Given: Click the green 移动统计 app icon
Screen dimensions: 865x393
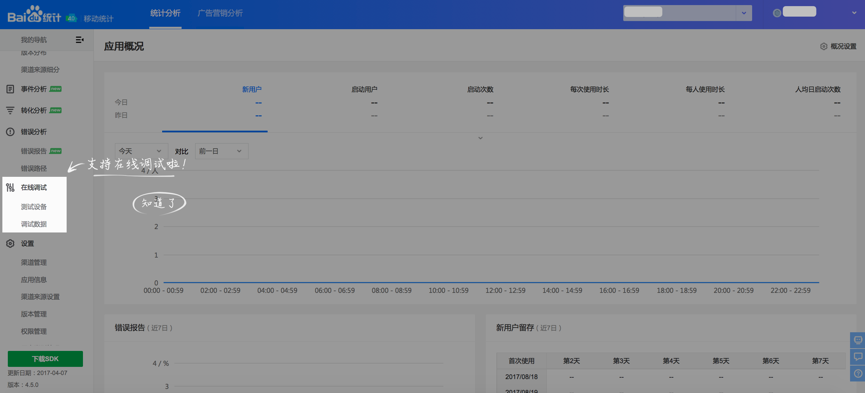Looking at the screenshot, I should [72, 18].
